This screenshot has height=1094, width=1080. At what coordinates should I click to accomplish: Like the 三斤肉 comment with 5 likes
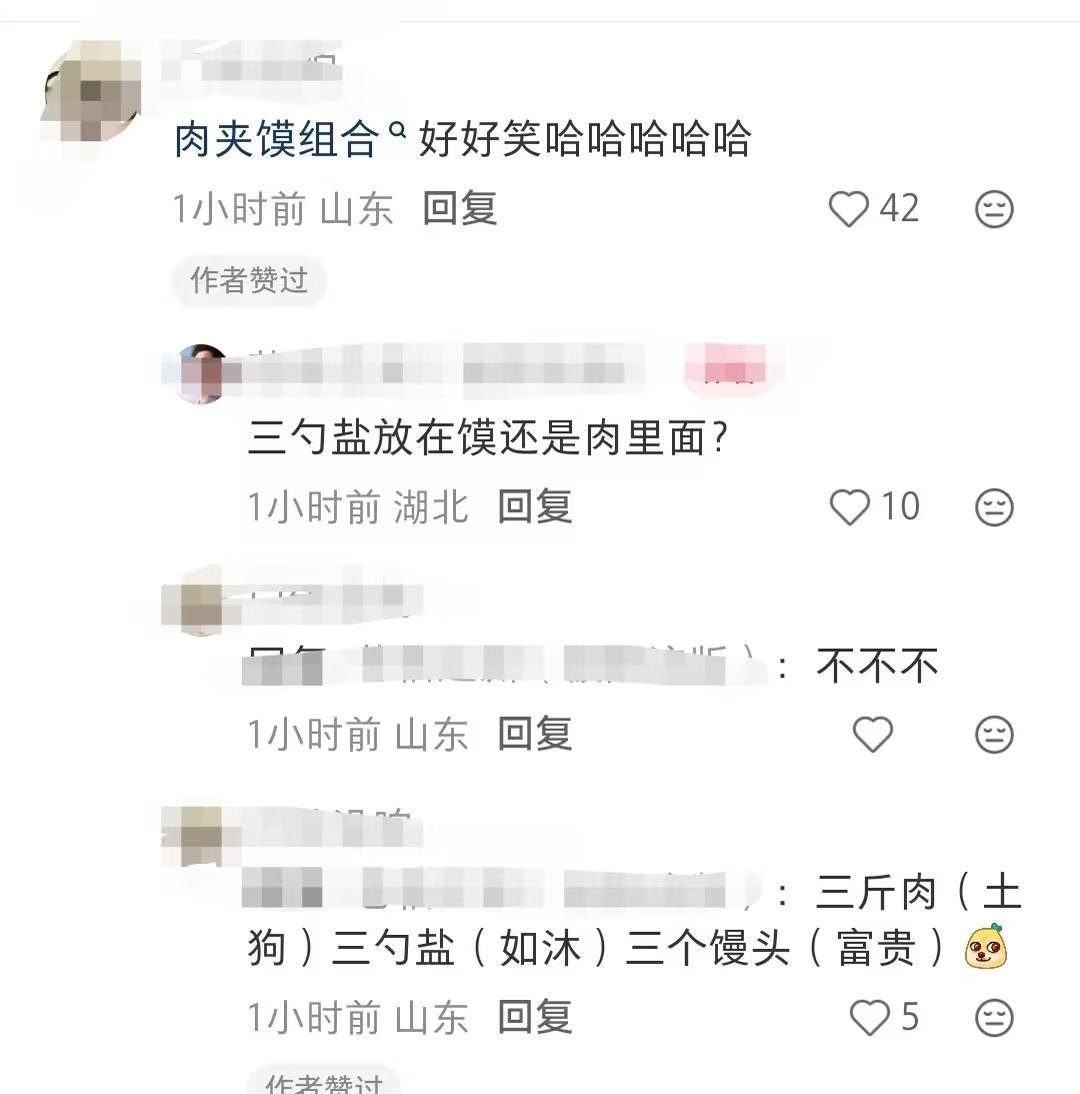tap(869, 1017)
